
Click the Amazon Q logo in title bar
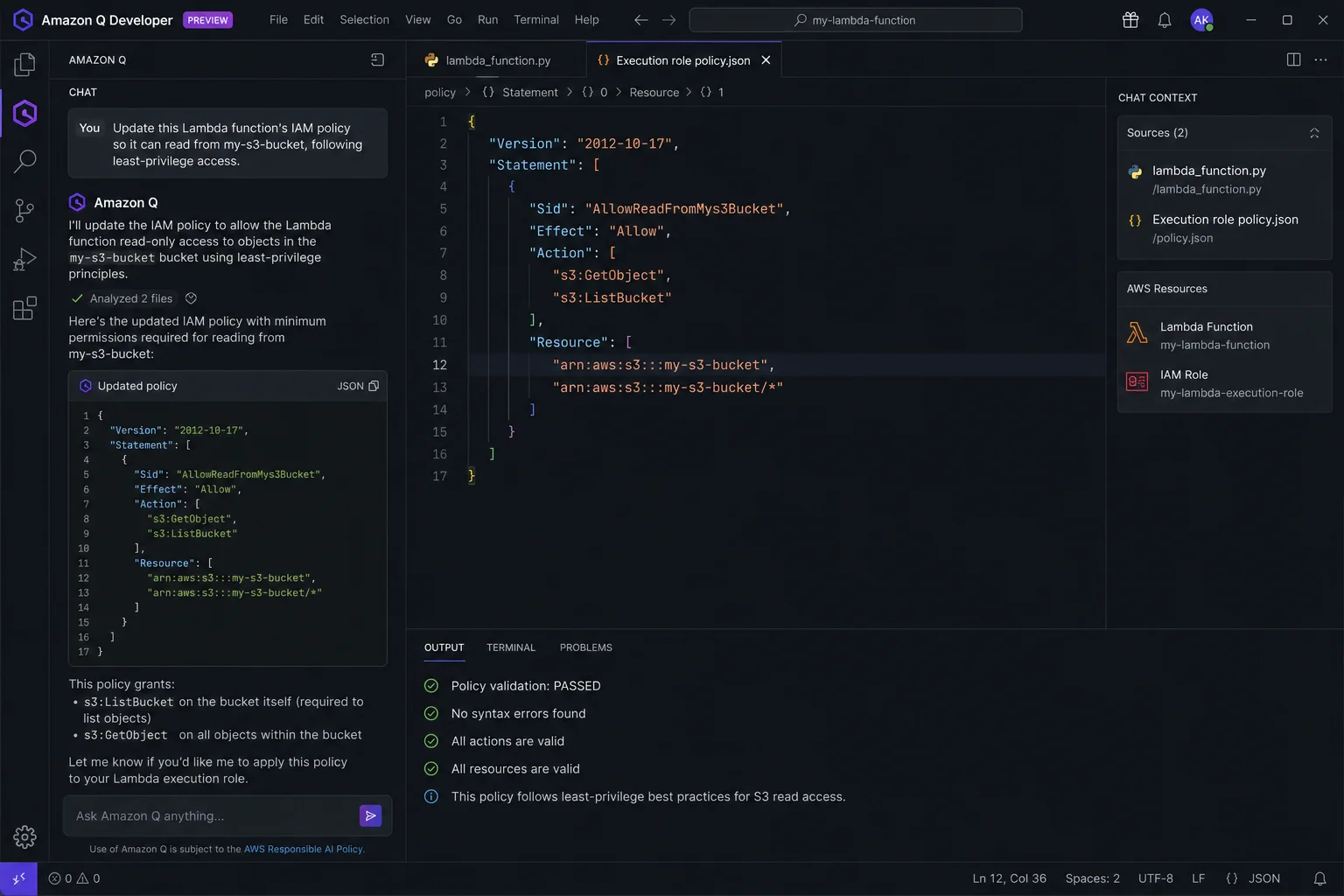24,19
